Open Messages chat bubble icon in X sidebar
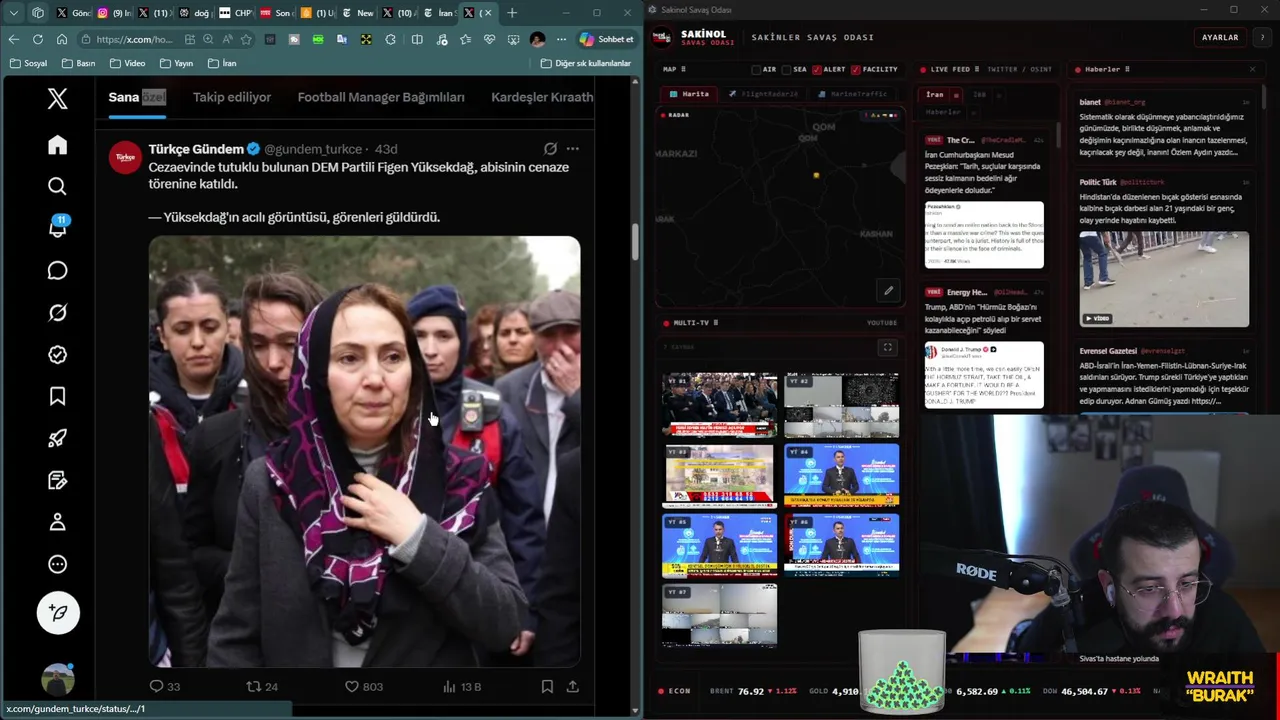This screenshot has height=720, width=1280. point(57,271)
